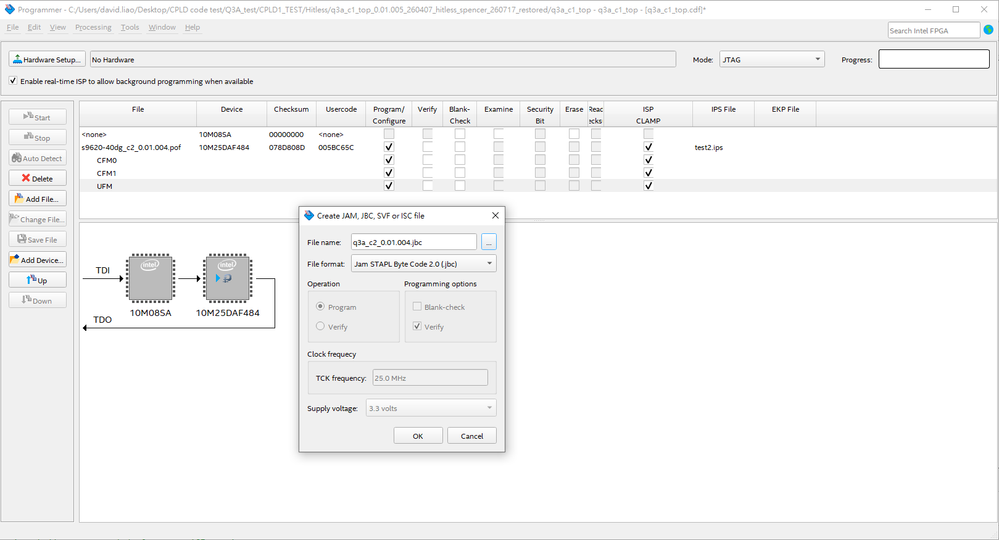The image size is (999, 540).
Task: Click the Change File button
Action: (38, 219)
